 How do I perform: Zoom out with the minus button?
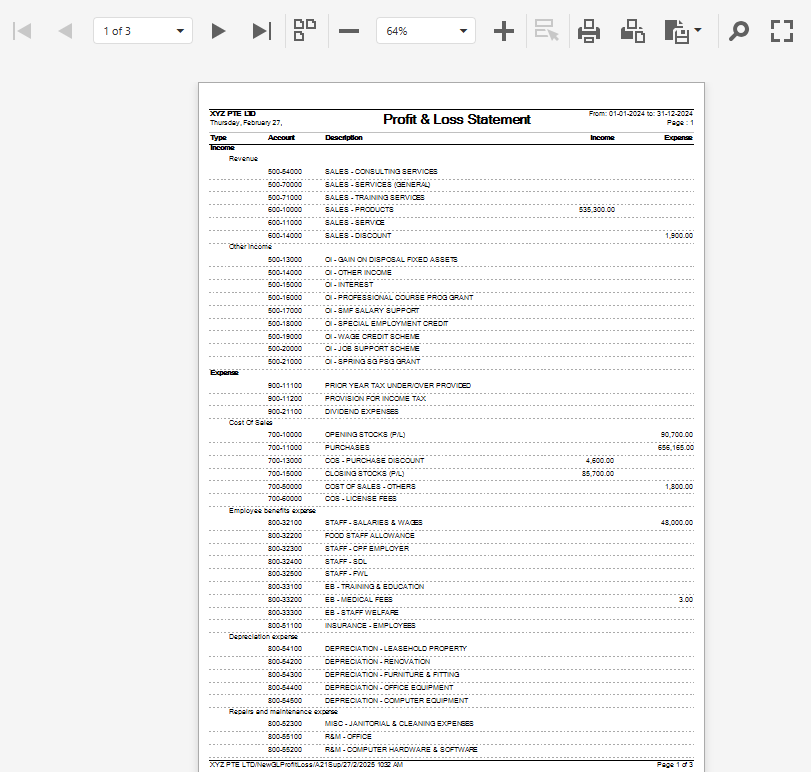(349, 31)
